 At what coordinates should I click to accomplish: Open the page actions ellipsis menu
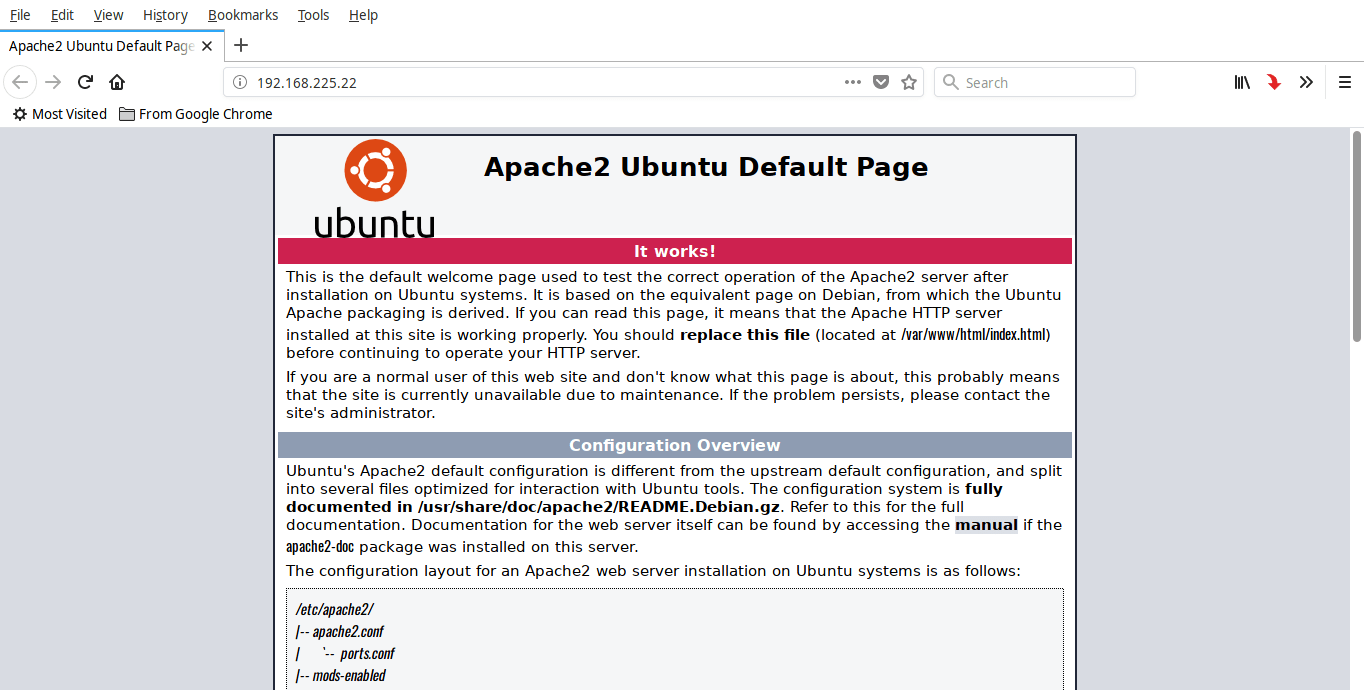tap(852, 82)
